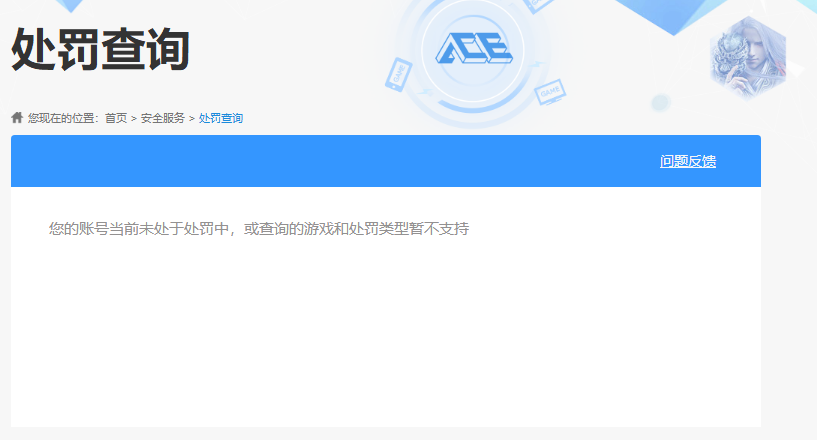Click the ACE logo emblem
The height and width of the screenshot is (440, 817).
coord(474,48)
